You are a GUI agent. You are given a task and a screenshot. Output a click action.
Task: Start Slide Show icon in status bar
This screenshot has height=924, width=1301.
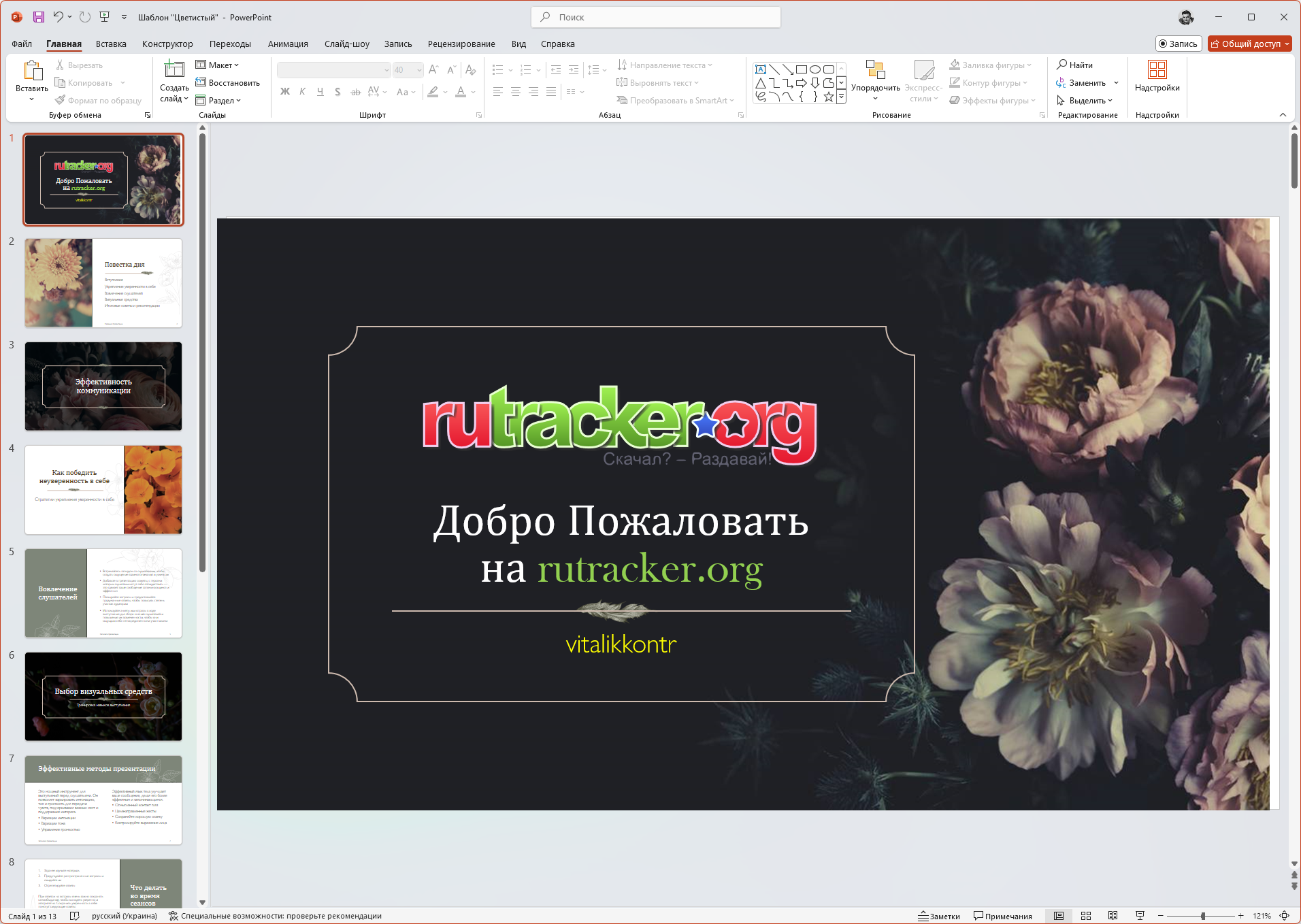pyautogui.click(x=1140, y=916)
